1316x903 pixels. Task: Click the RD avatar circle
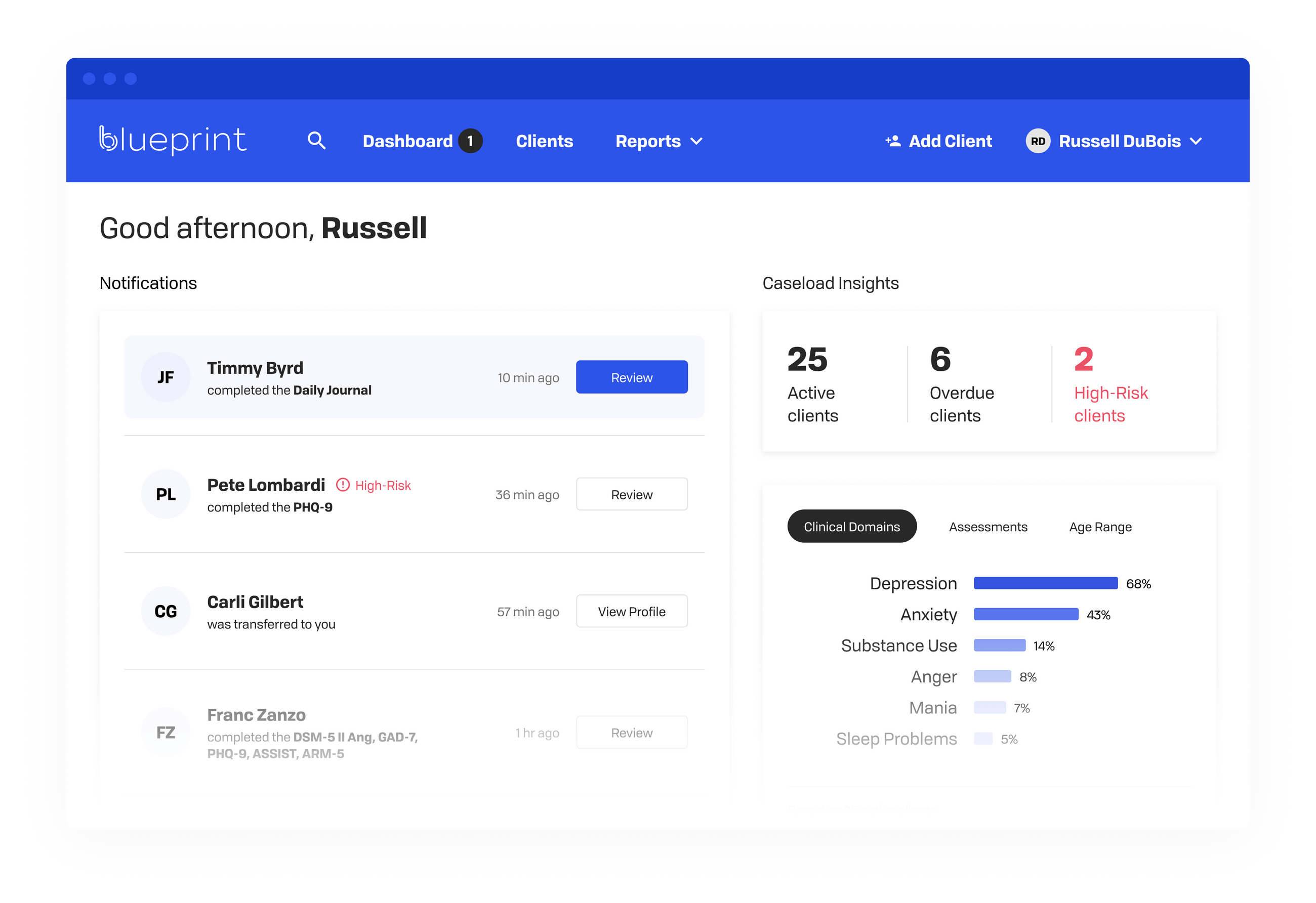(1038, 141)
